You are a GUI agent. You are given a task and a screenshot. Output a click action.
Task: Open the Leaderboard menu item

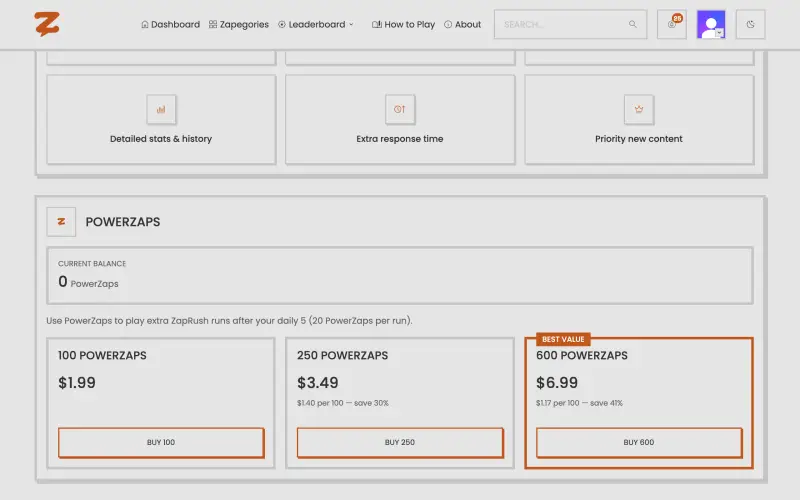(x=312, y=24)
